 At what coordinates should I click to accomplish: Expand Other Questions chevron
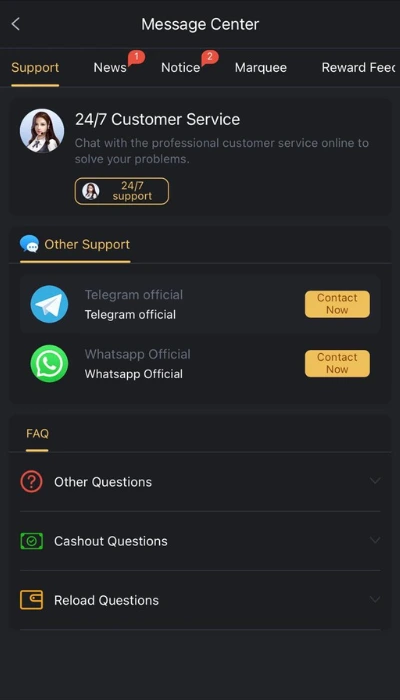(375, 481)
